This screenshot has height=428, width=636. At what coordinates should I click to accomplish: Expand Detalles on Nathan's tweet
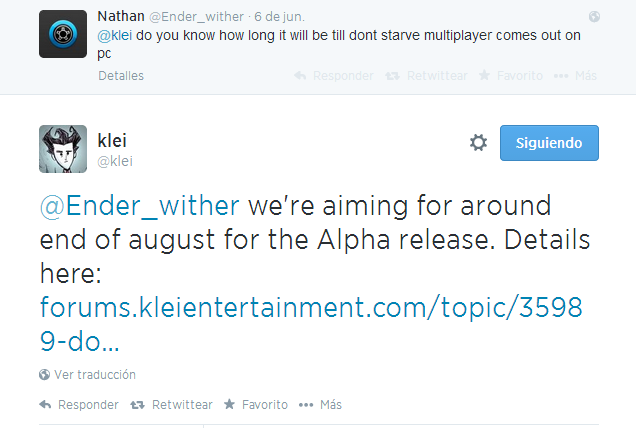[x=121, y=76]
